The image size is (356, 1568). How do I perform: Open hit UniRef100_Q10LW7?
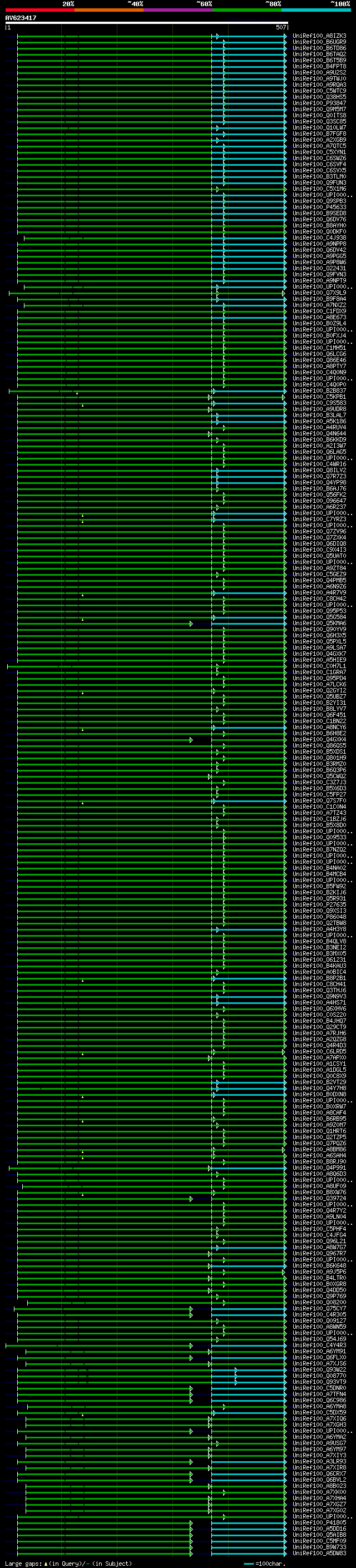click(x=319, y=128)
